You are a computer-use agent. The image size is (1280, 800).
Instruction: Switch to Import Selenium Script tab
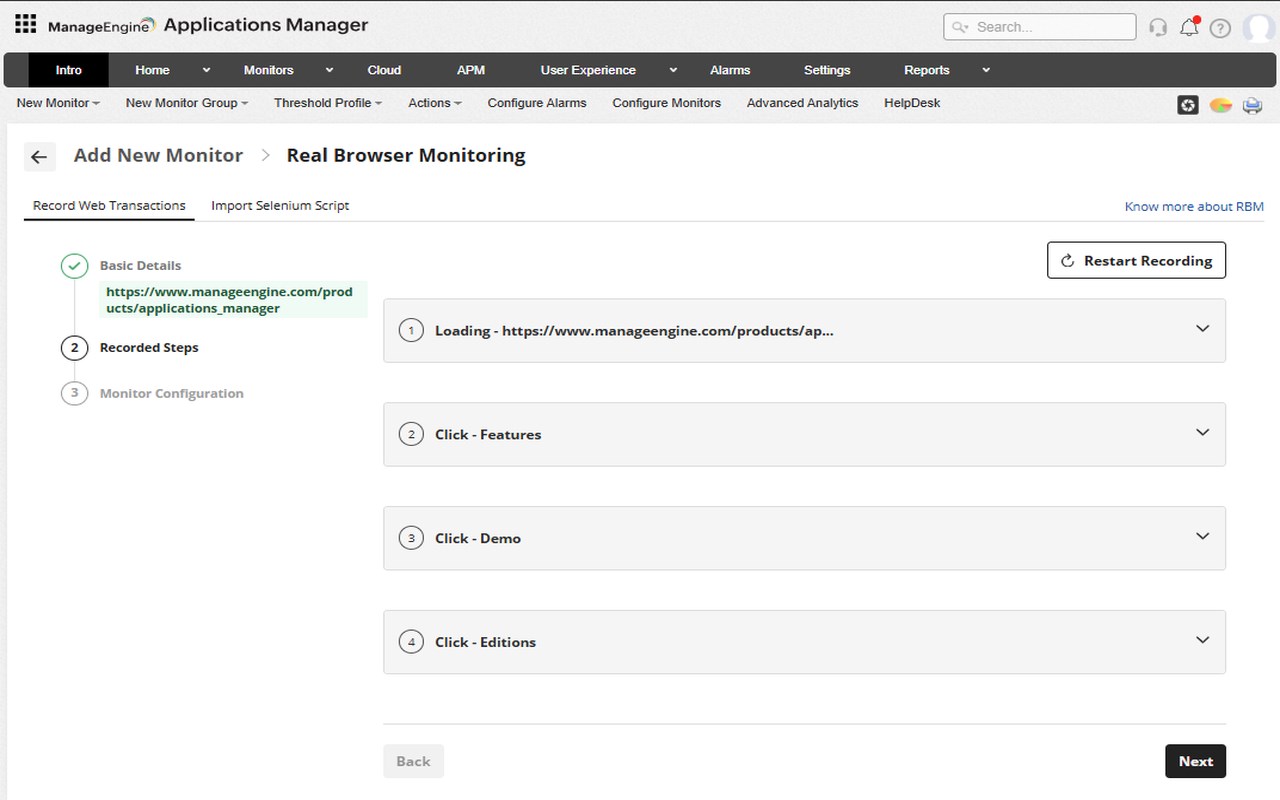(280, 206)
